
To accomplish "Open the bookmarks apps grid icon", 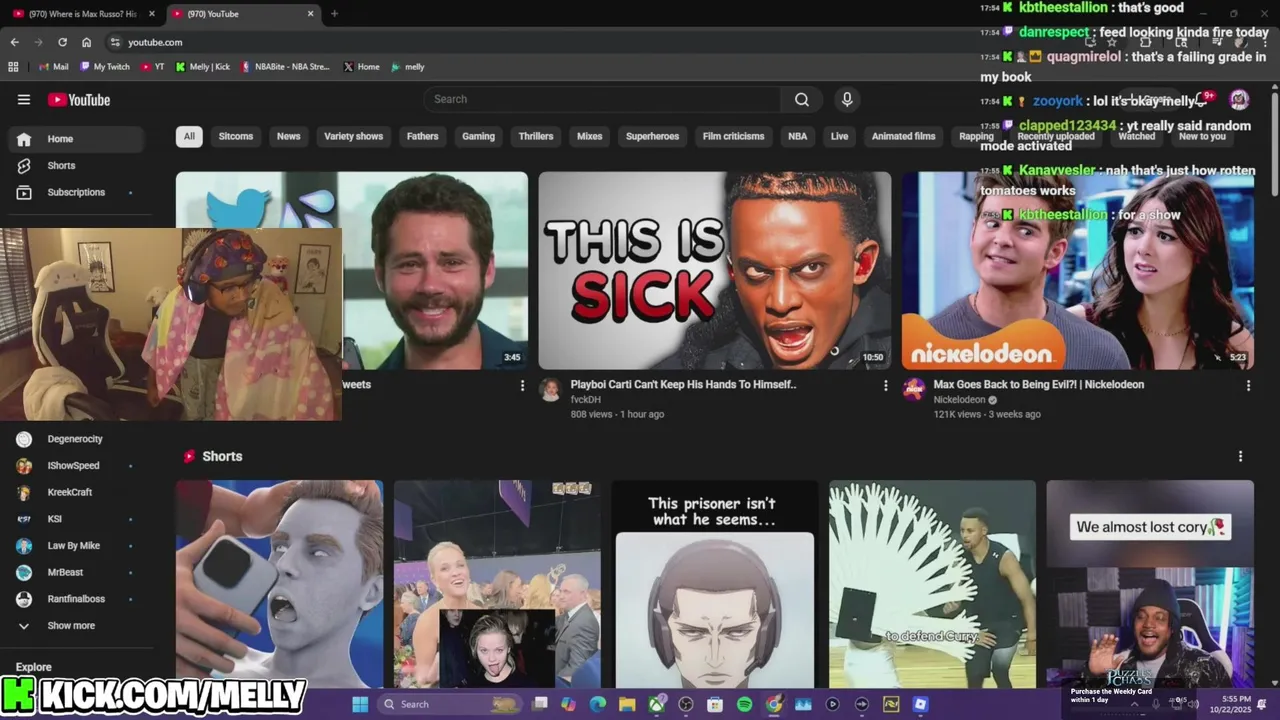I will tap(13, 67).
